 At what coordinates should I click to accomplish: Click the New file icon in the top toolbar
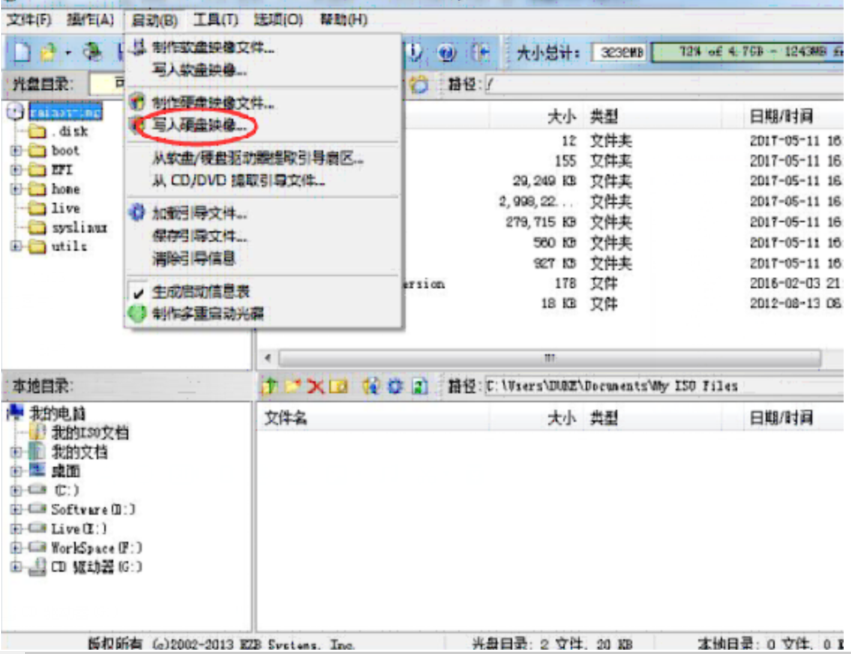click(x=21, y=52)
